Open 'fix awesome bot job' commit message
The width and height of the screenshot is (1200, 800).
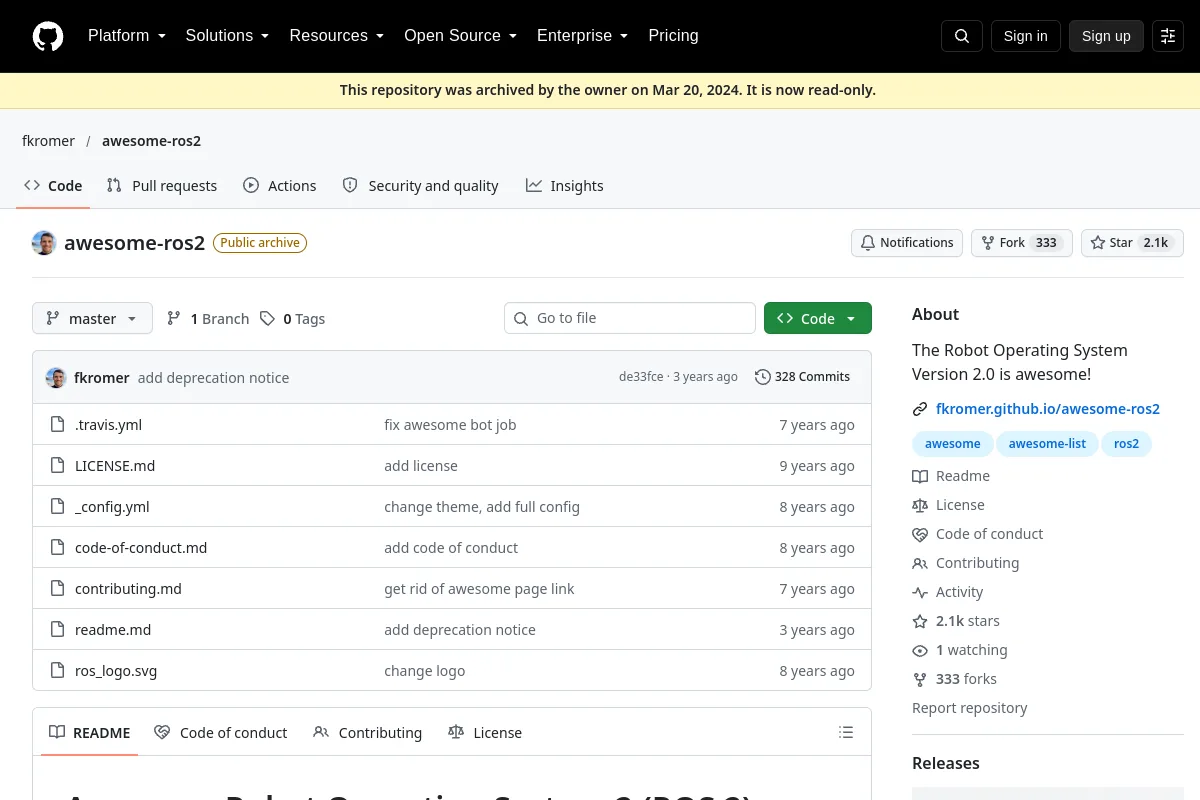coord(450,425)
